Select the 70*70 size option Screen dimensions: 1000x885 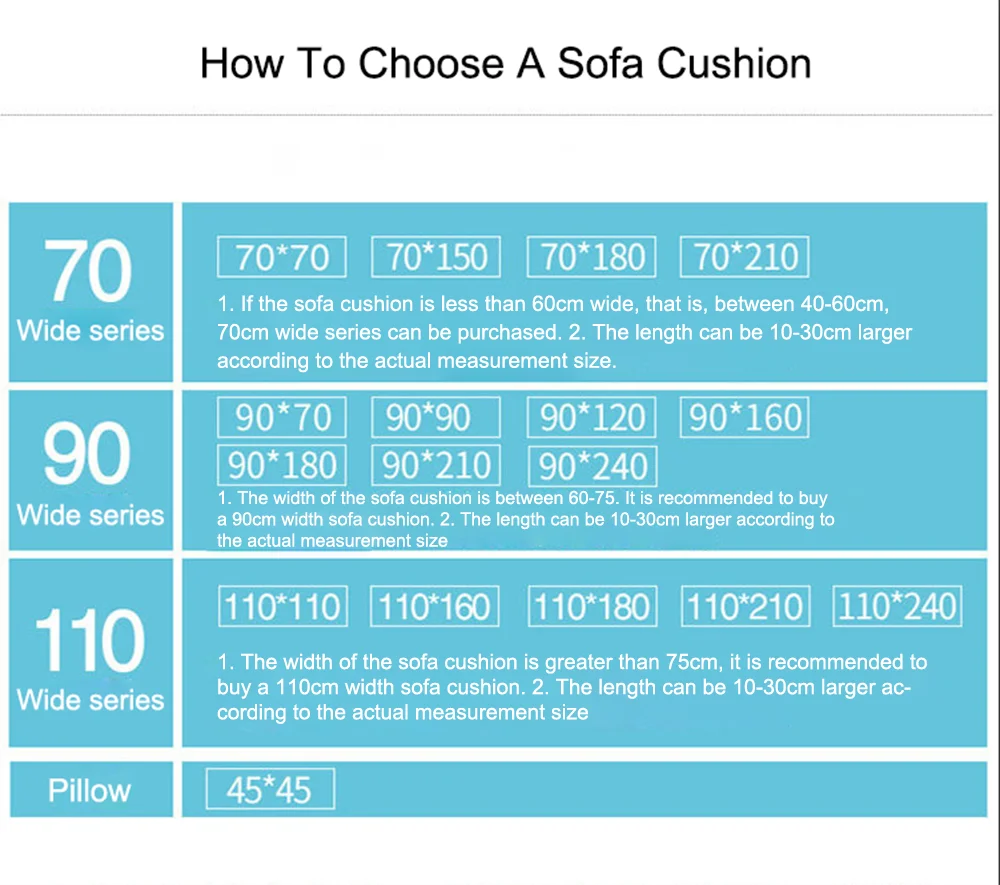tap(282, 258)
